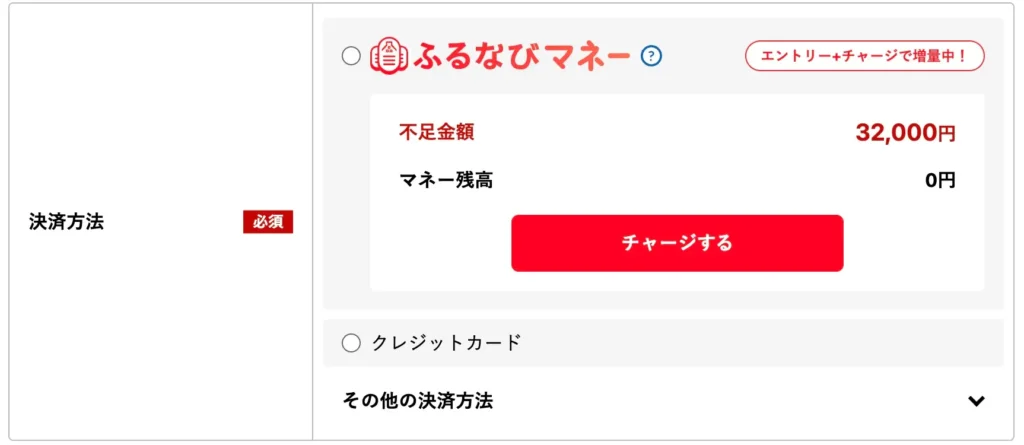This screenshot has width=1024, height=445.
Task: Click the 決済方法 field label
Action: [x=66, y=222]
